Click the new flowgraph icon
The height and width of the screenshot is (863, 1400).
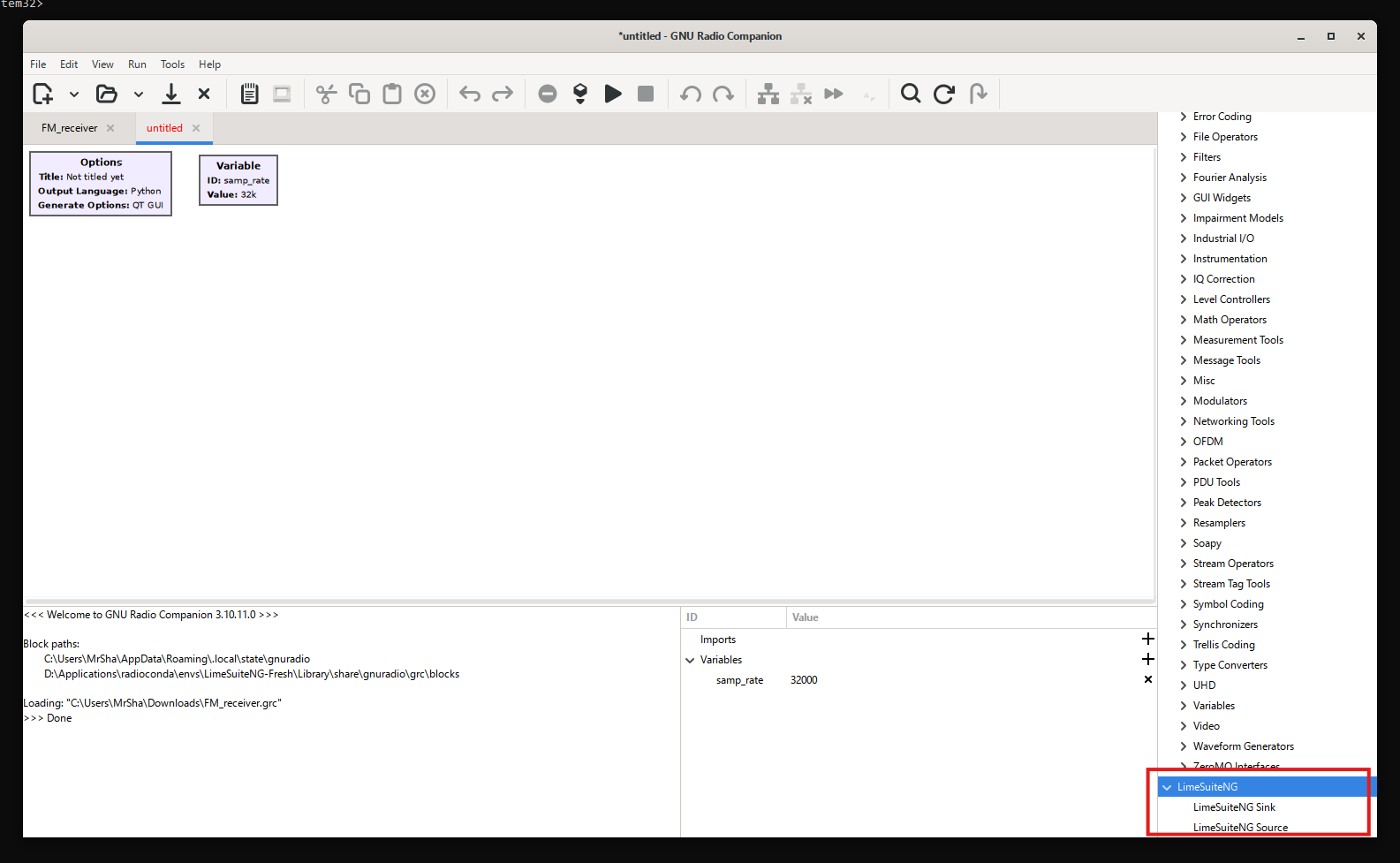pos(42,94)
